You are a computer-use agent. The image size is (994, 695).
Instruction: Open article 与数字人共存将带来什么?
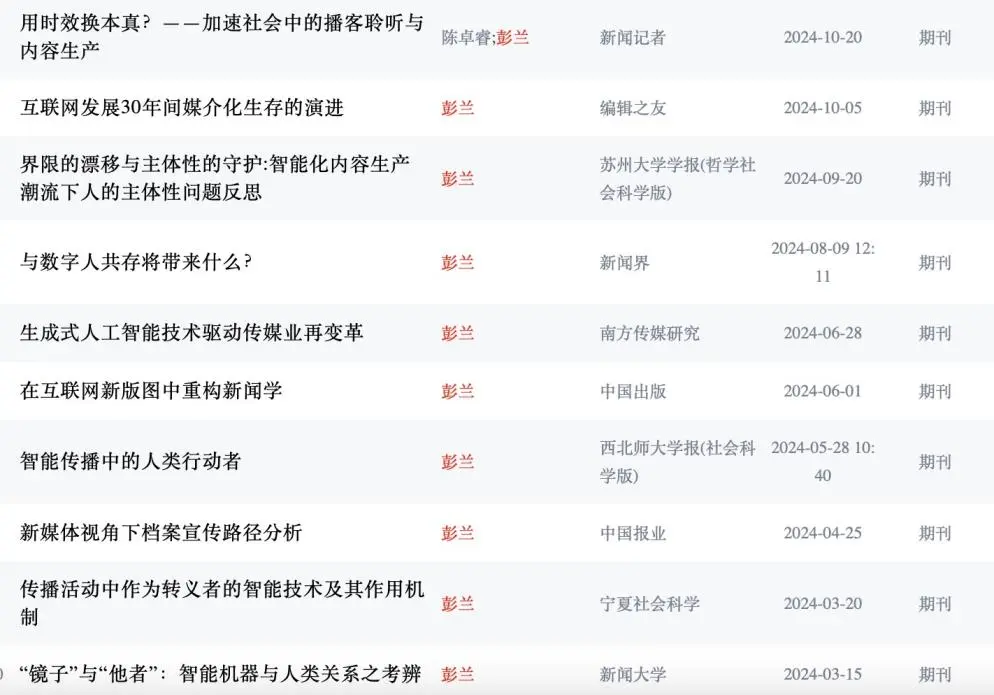(x=136, y=262)
